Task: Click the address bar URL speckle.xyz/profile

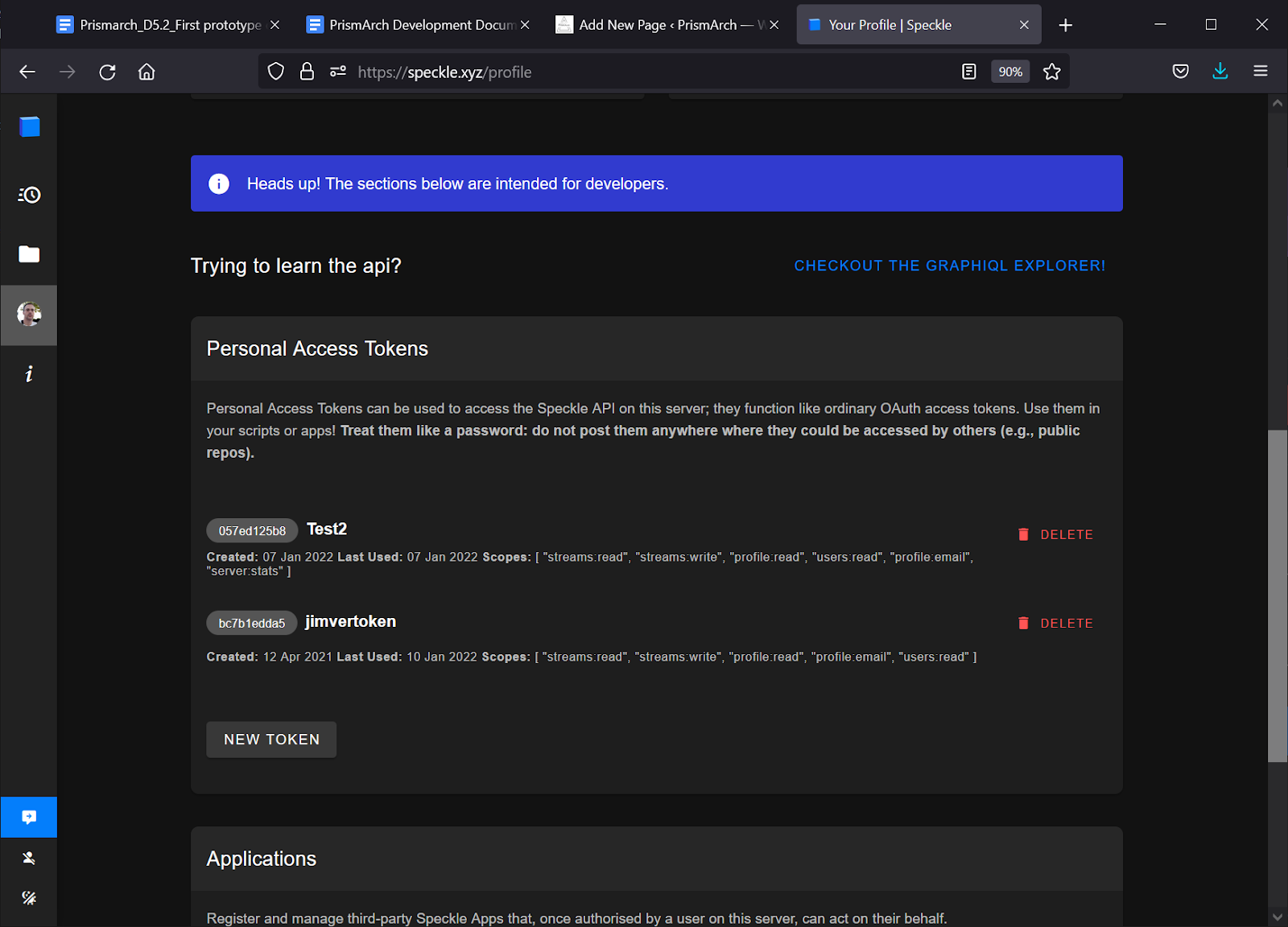Action: (444, 72)
